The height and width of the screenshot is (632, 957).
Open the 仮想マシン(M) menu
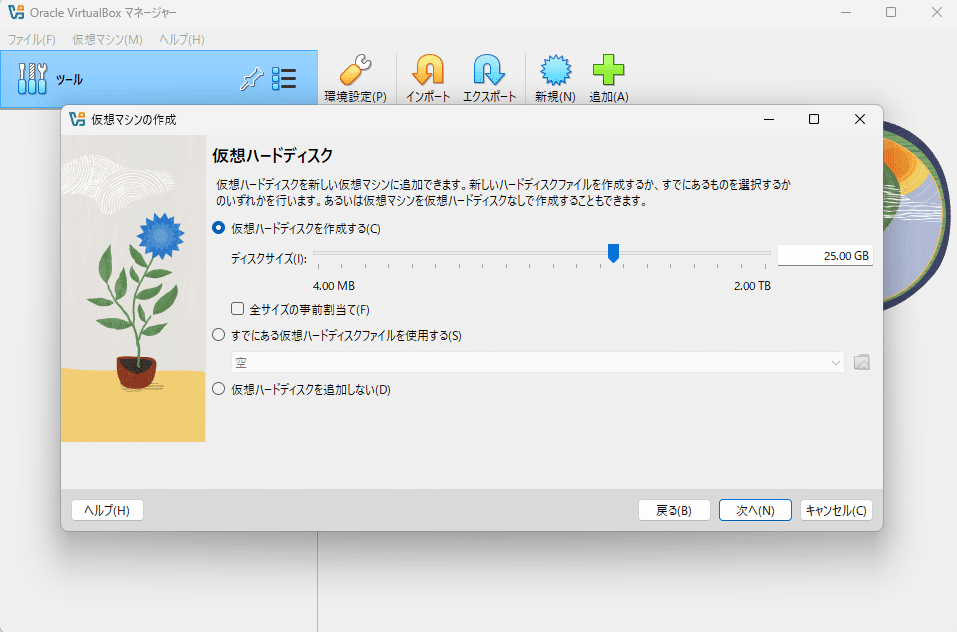point(107,40)
